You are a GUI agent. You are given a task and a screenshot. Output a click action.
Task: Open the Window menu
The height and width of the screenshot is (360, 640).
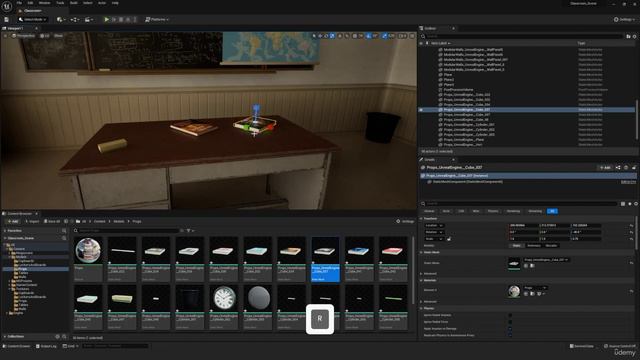[44, 3]
